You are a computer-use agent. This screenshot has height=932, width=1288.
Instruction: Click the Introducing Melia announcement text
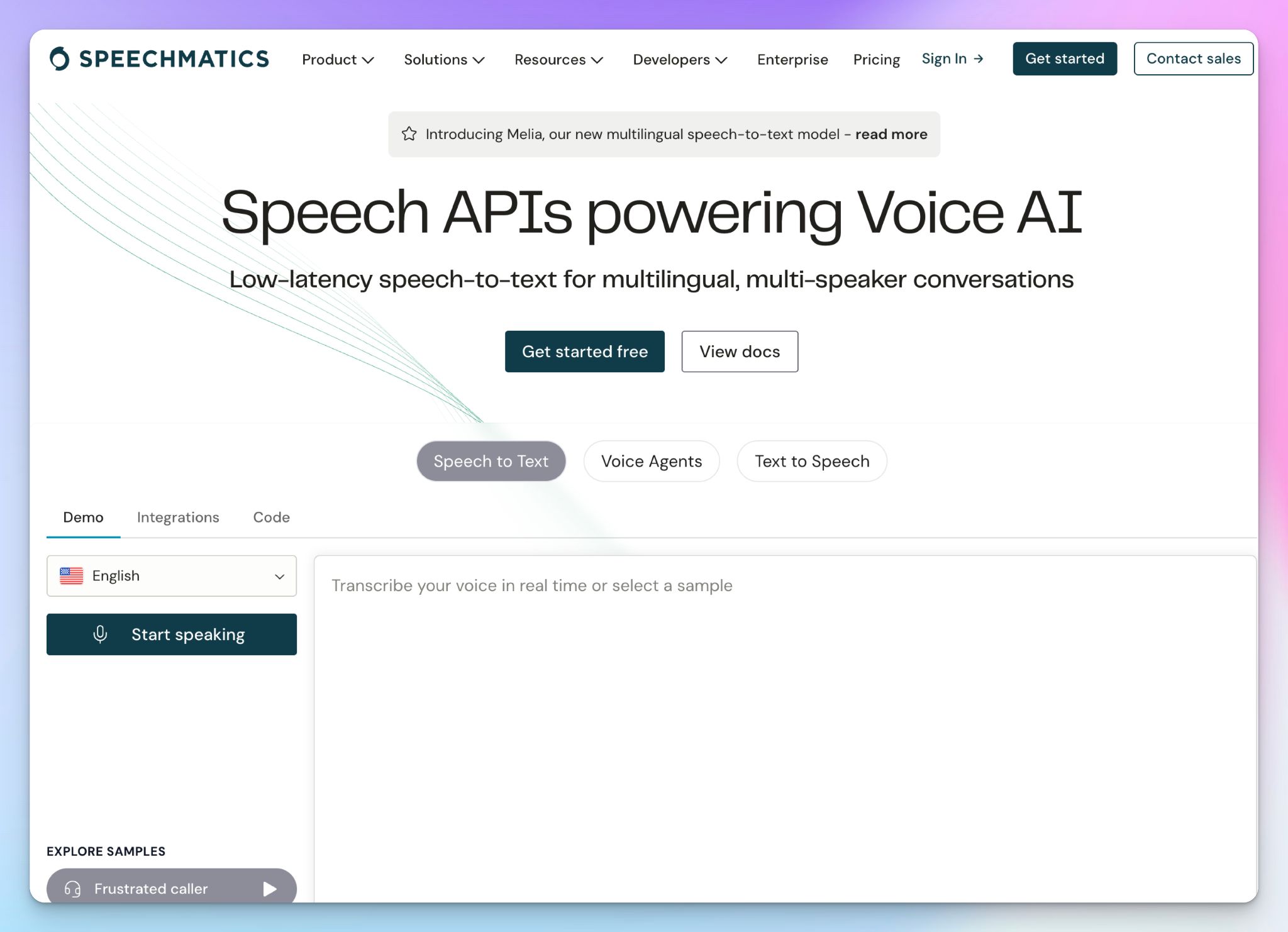(x=632, y=134)
